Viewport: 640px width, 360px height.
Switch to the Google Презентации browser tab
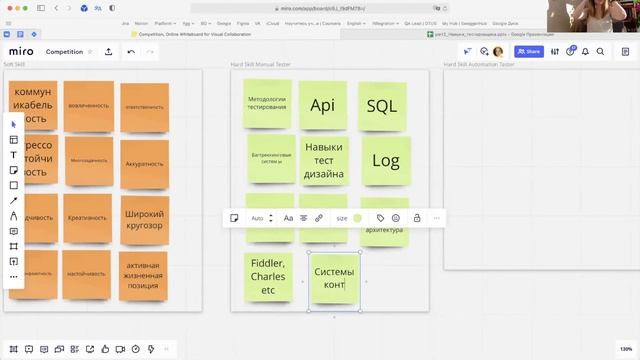[490, 34]
